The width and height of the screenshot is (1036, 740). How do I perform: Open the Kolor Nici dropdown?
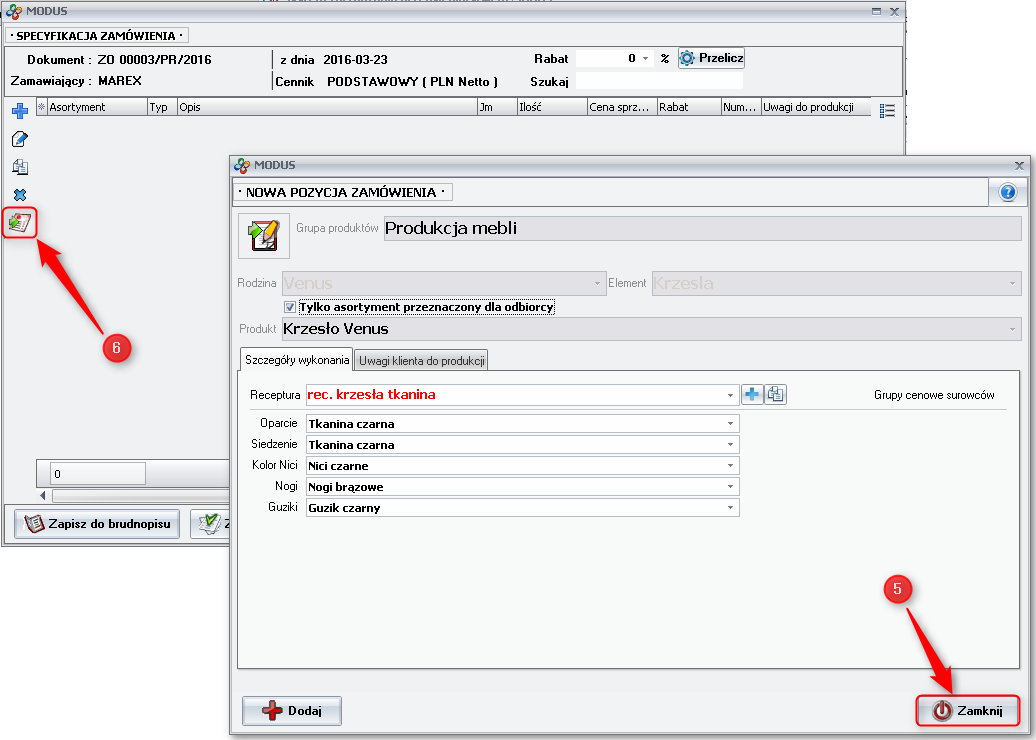pyautogui.click(x=730, y=466)
